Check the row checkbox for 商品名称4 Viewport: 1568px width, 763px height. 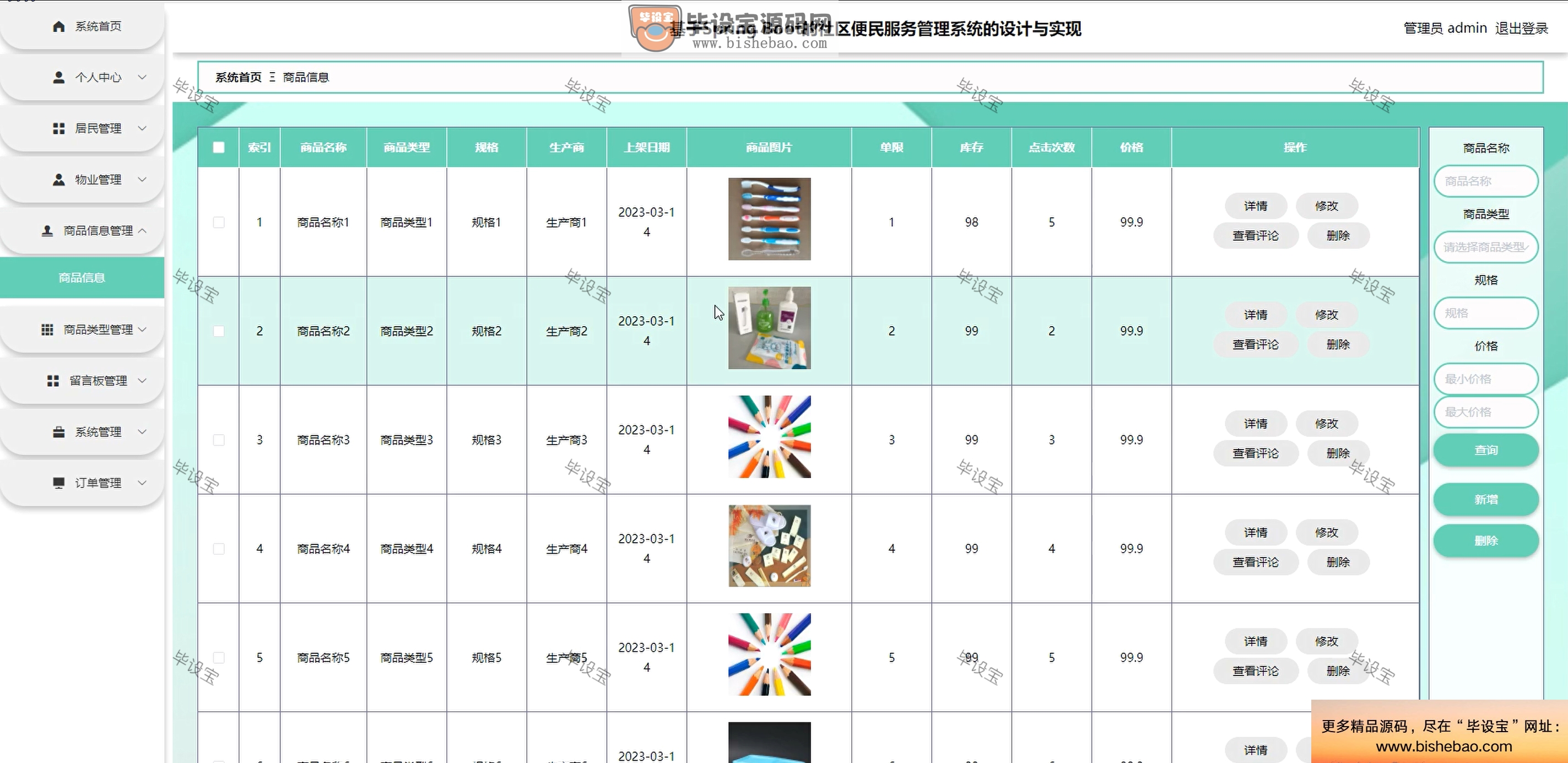tap(219, 549)
